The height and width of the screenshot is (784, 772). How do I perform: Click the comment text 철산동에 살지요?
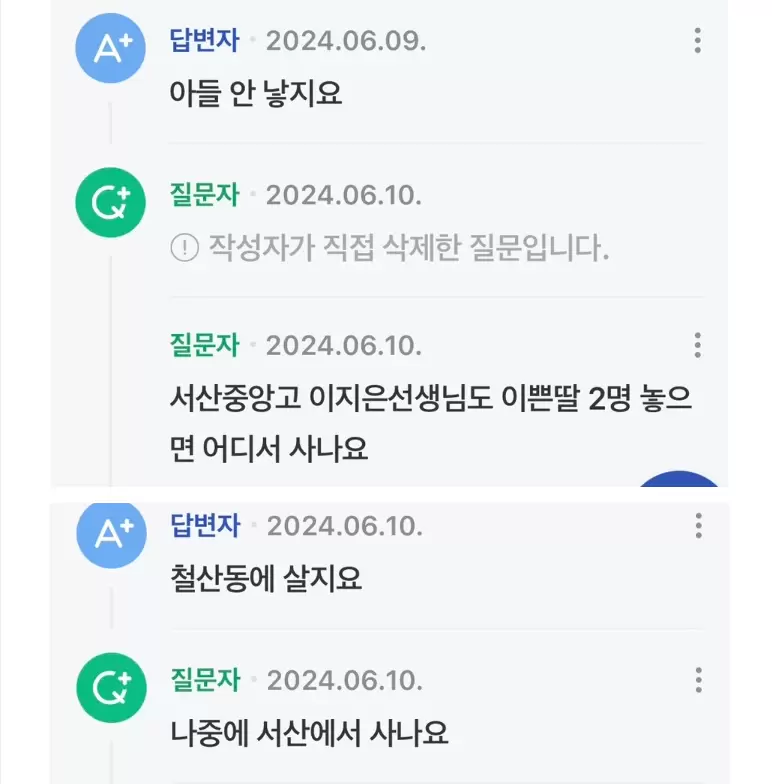click(x=266, y=578)
